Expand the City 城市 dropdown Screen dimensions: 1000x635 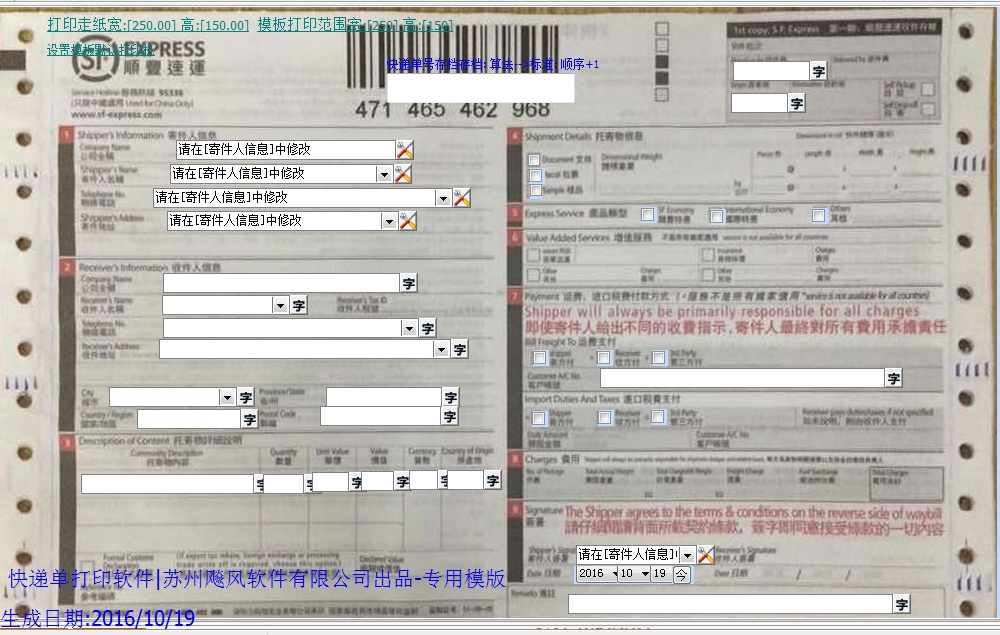[226, 397]
